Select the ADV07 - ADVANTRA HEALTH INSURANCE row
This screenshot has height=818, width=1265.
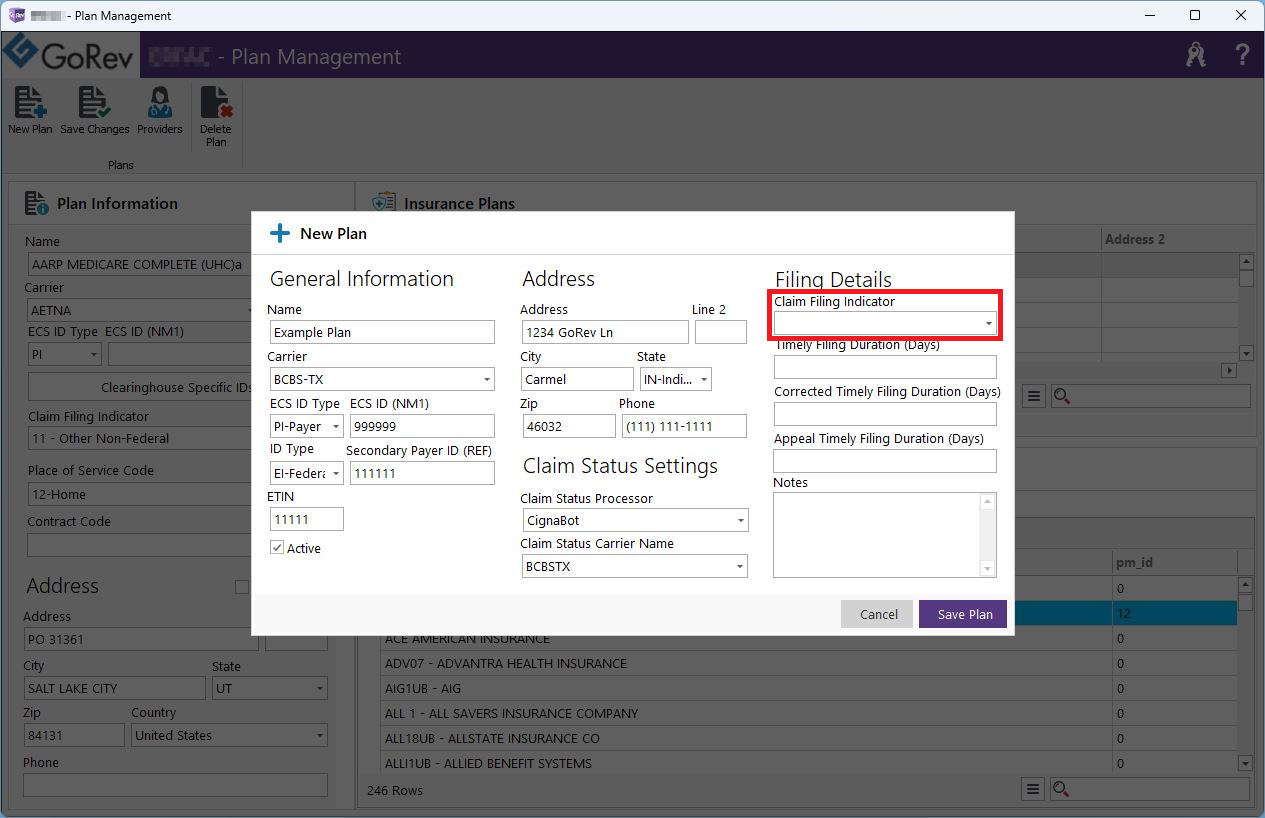point(809,663)
